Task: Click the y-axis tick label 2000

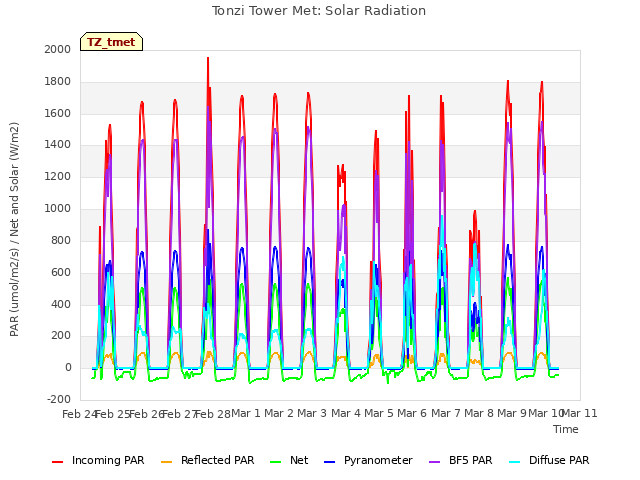Action: 58,49
